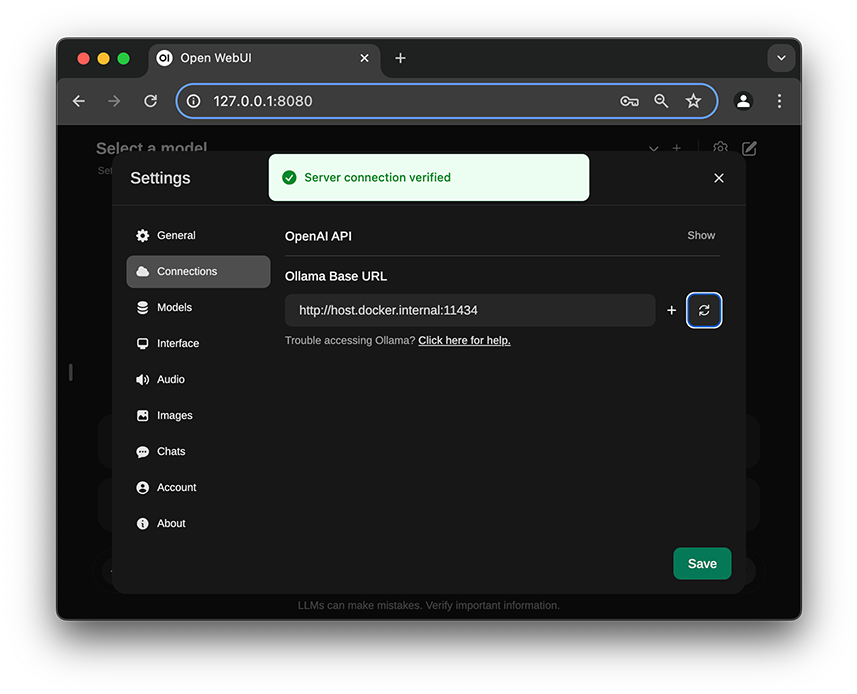
Task: Select the Open WebUI browser tab
Action: (265, 58)
